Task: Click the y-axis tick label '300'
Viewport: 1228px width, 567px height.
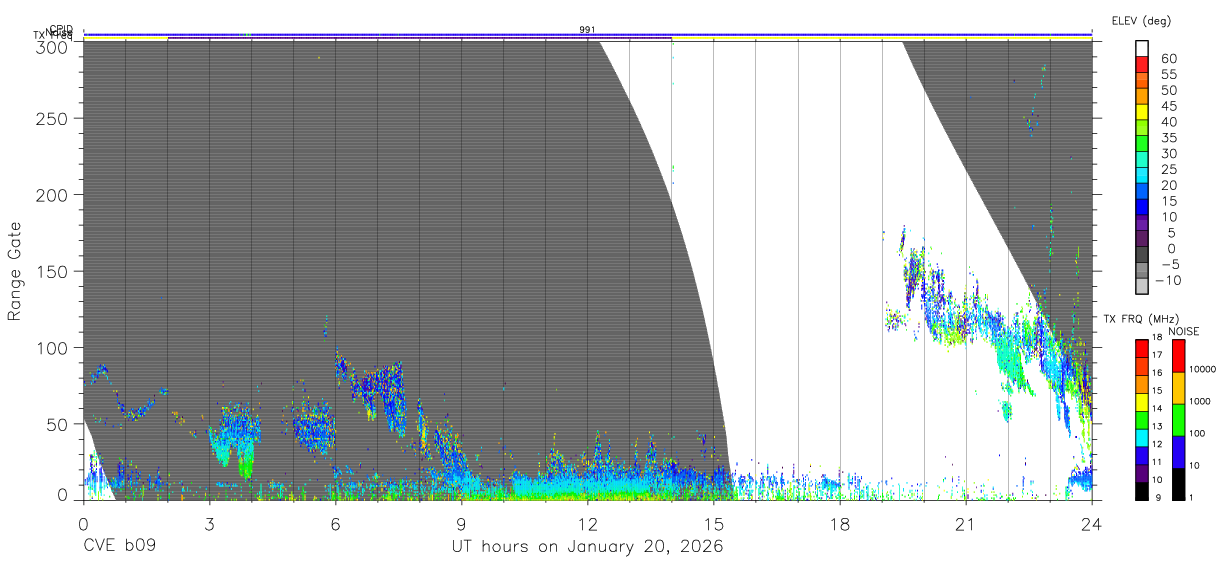Action: pos(53,47)
